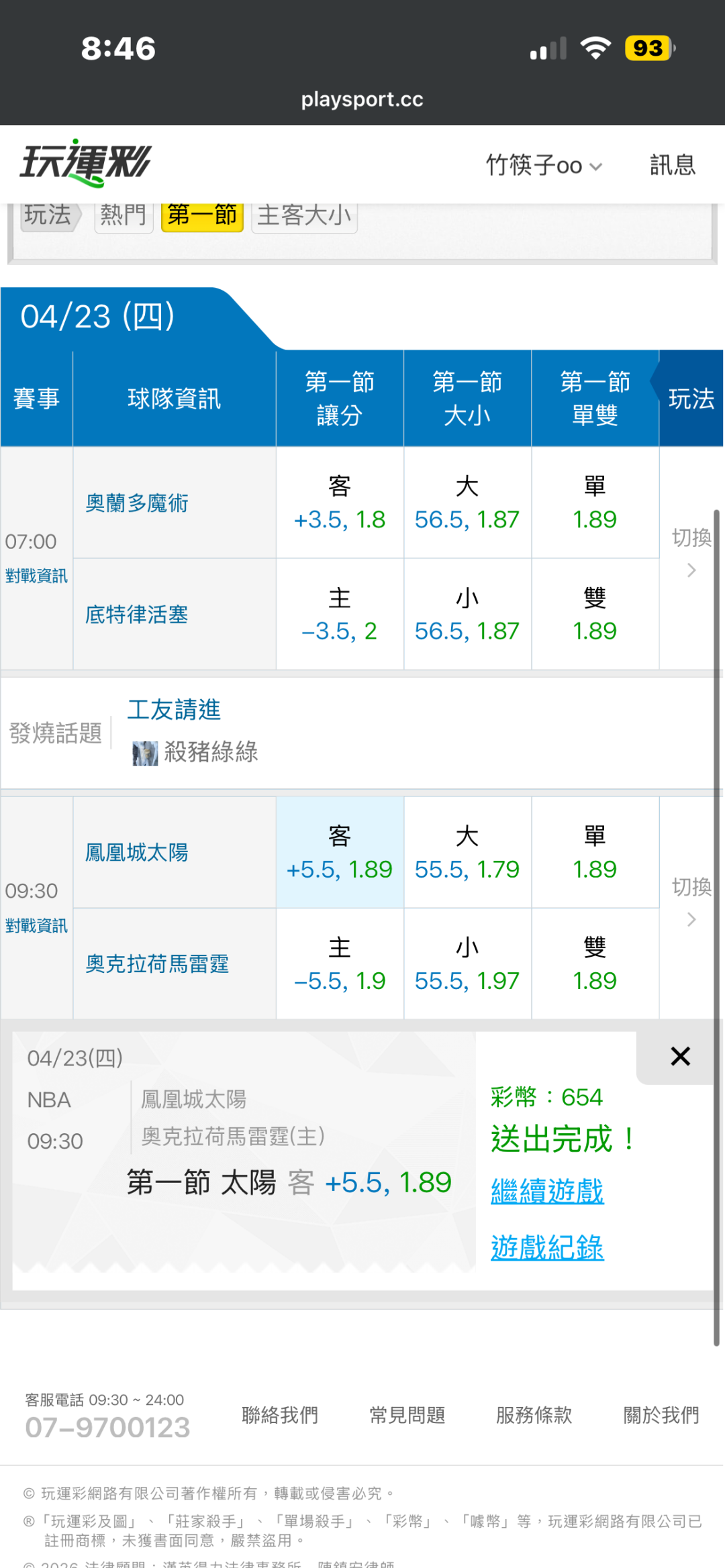Select the 第一節 play-type tab
Viewport: 725px width, 1568px height.
202,215
